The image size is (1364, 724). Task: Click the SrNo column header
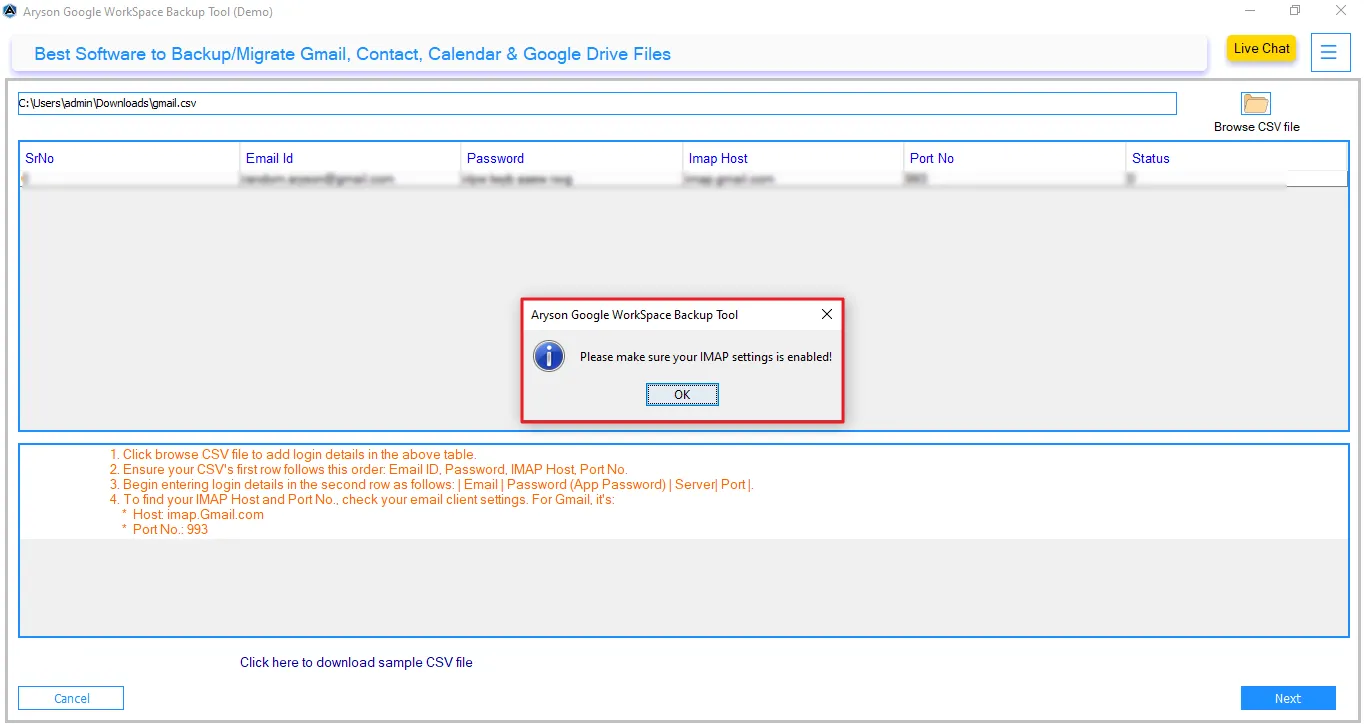point(38,158)
